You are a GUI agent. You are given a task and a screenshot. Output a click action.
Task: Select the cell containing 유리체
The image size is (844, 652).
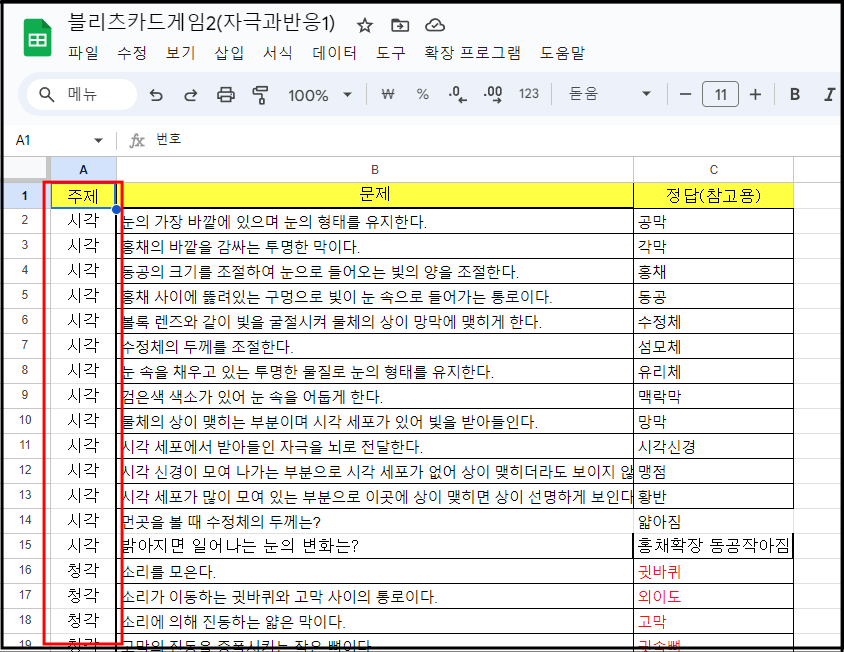(713, 371)
